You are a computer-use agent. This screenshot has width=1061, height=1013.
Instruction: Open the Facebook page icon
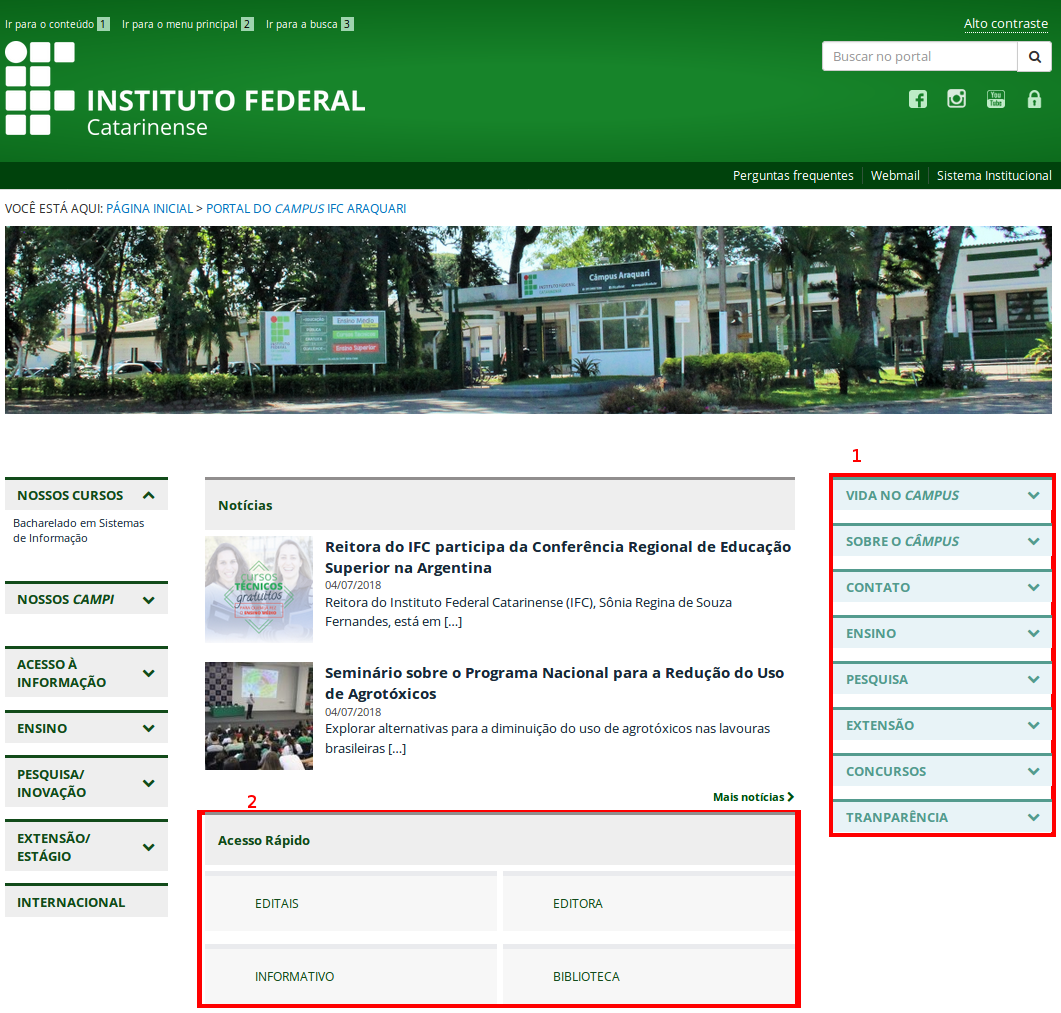click(x=917, y=99)
